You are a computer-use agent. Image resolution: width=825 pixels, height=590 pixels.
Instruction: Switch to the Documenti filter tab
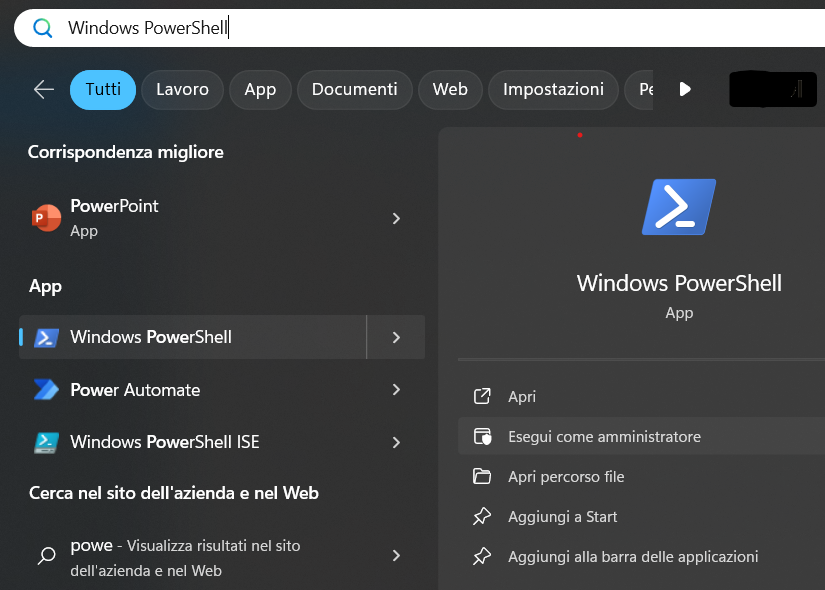(355, 89)
